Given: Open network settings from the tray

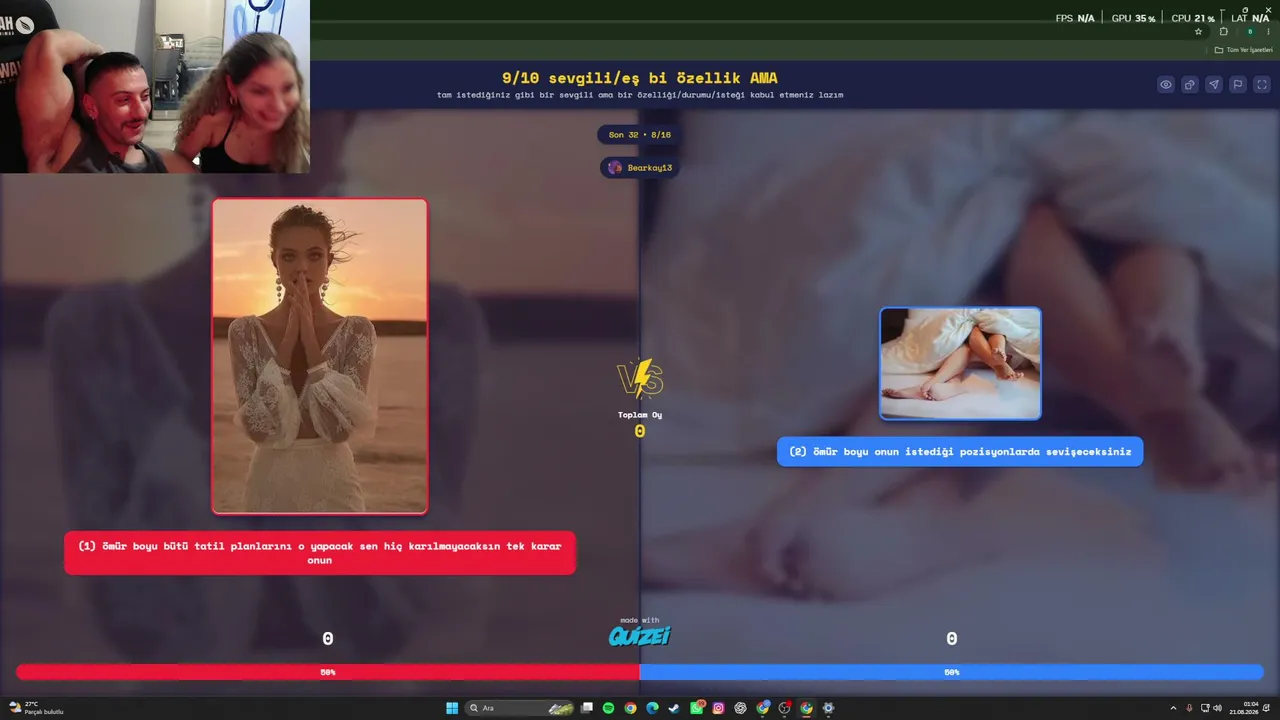Looking at the screenshot, I should click(1205, 708).
